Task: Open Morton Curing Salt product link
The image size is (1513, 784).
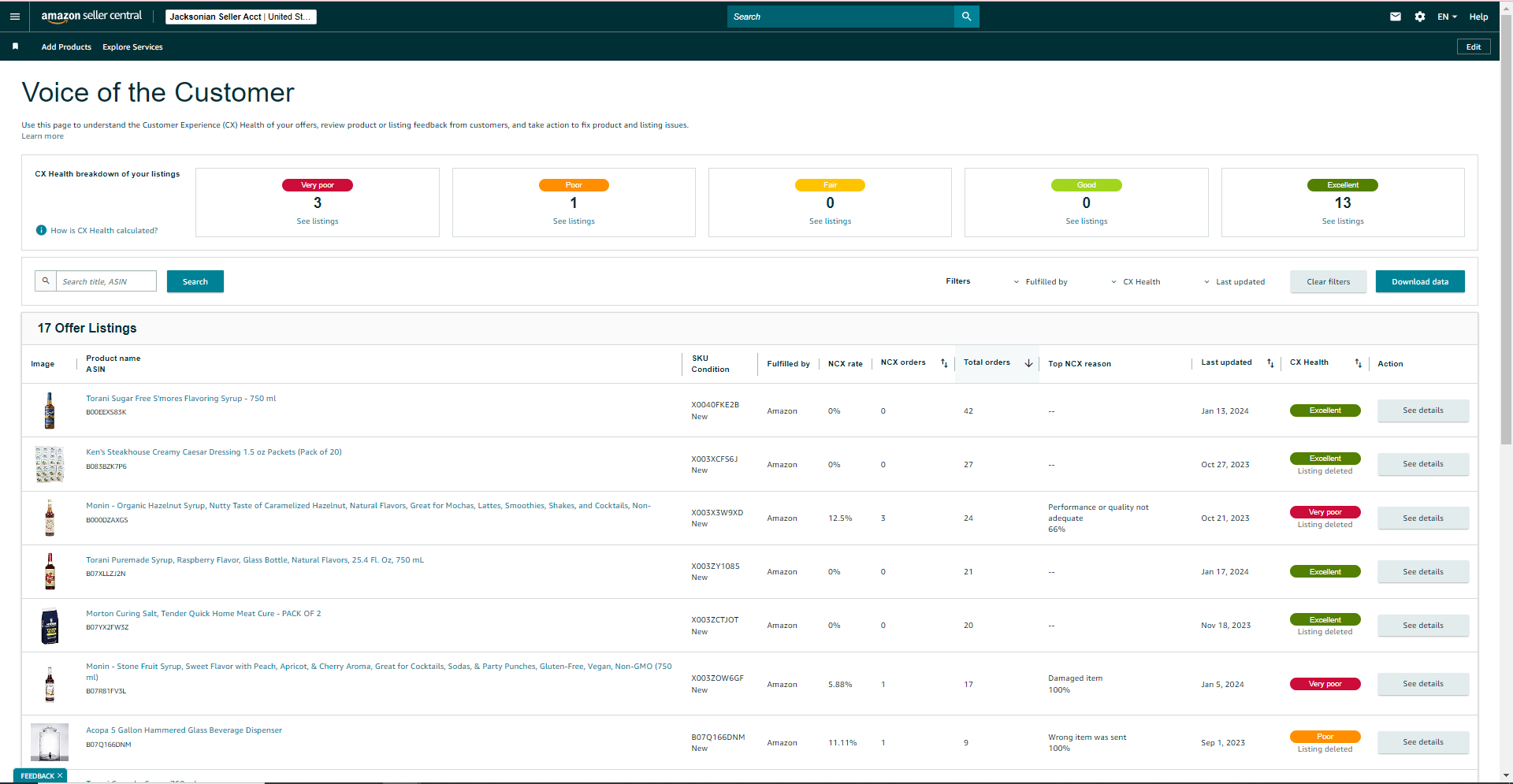Action: click(x=203, y=614)
